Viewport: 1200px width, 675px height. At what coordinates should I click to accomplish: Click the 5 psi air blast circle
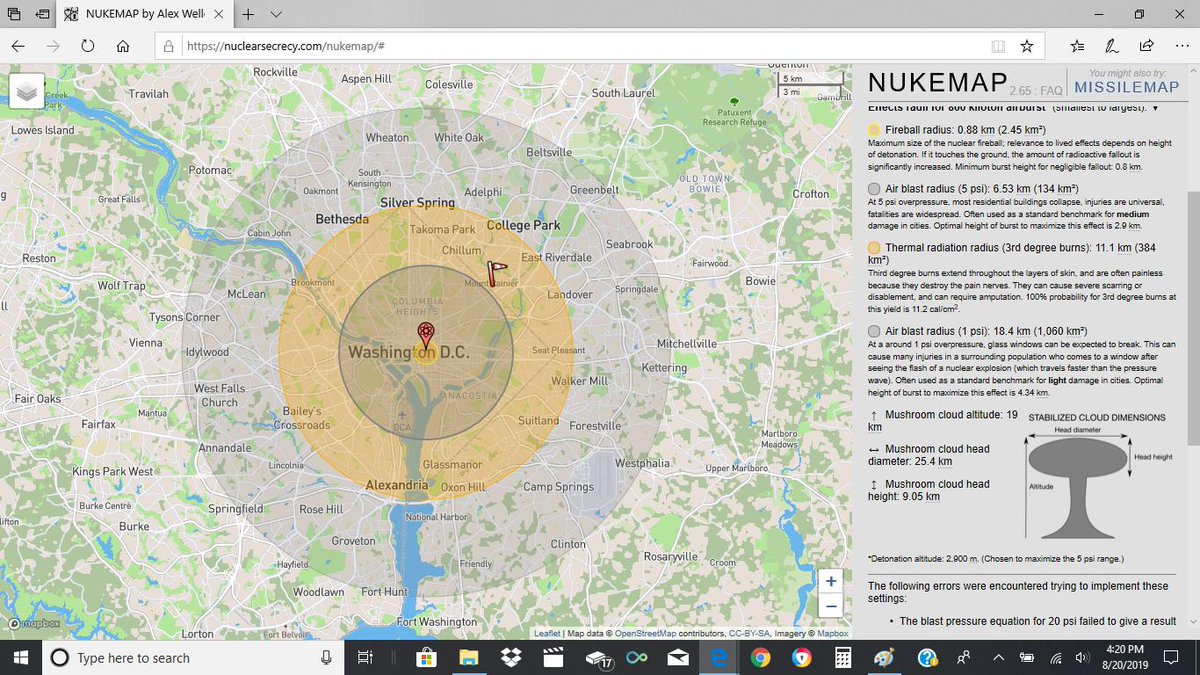tap(874, 188)
